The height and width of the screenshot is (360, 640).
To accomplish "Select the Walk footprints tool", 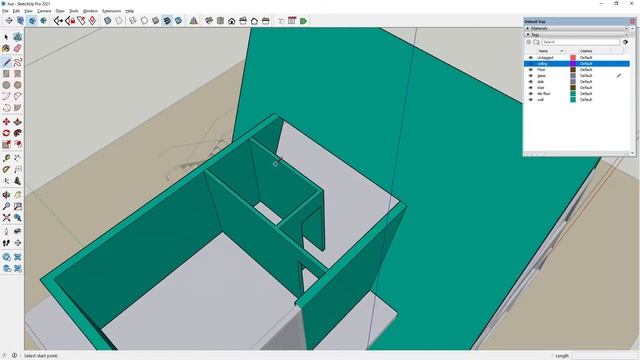I will click(6, 243).
